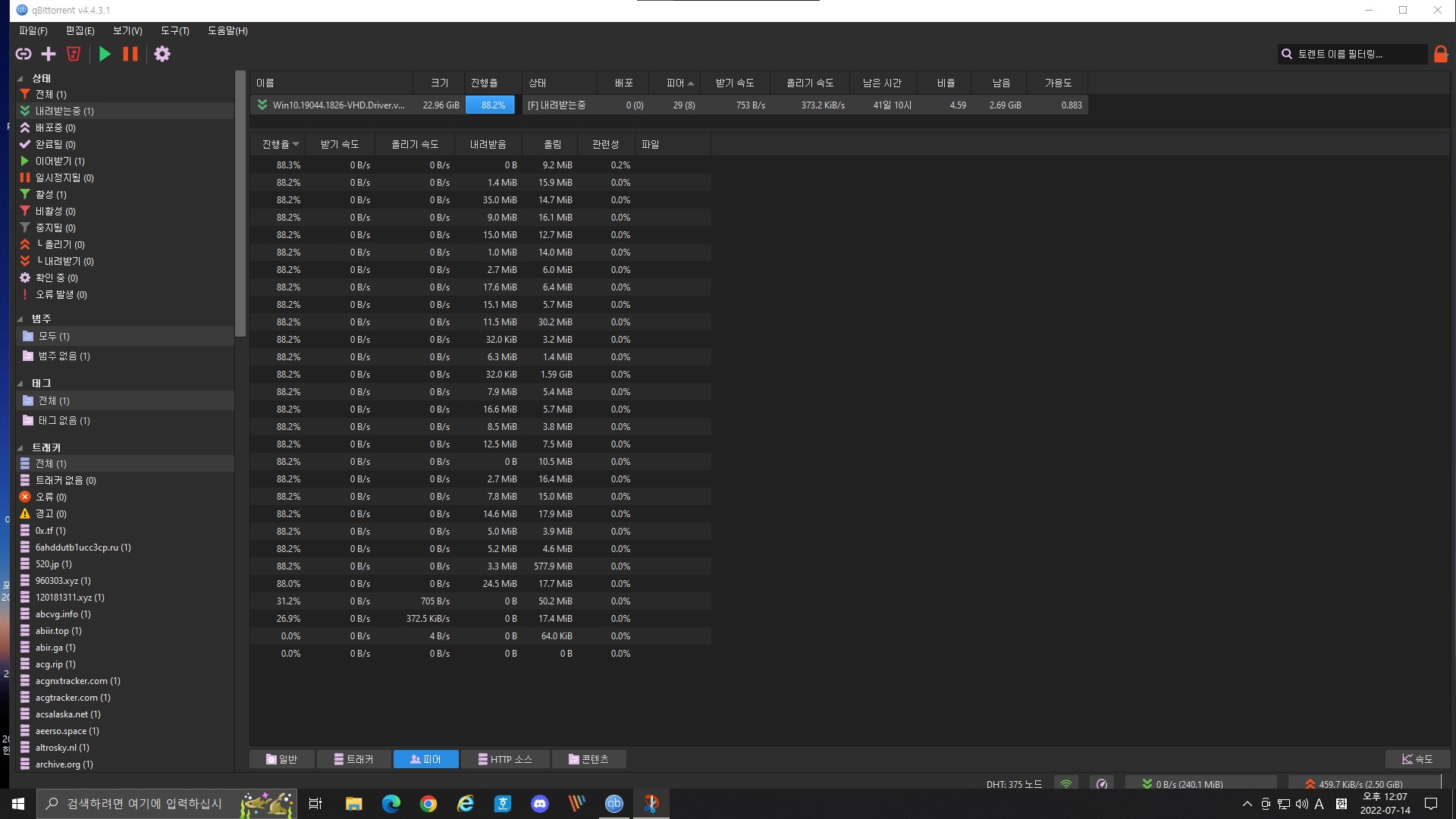Click the sidebar vertical scrollbar
Screen dimensions: 1456x819
pos(240,205)
